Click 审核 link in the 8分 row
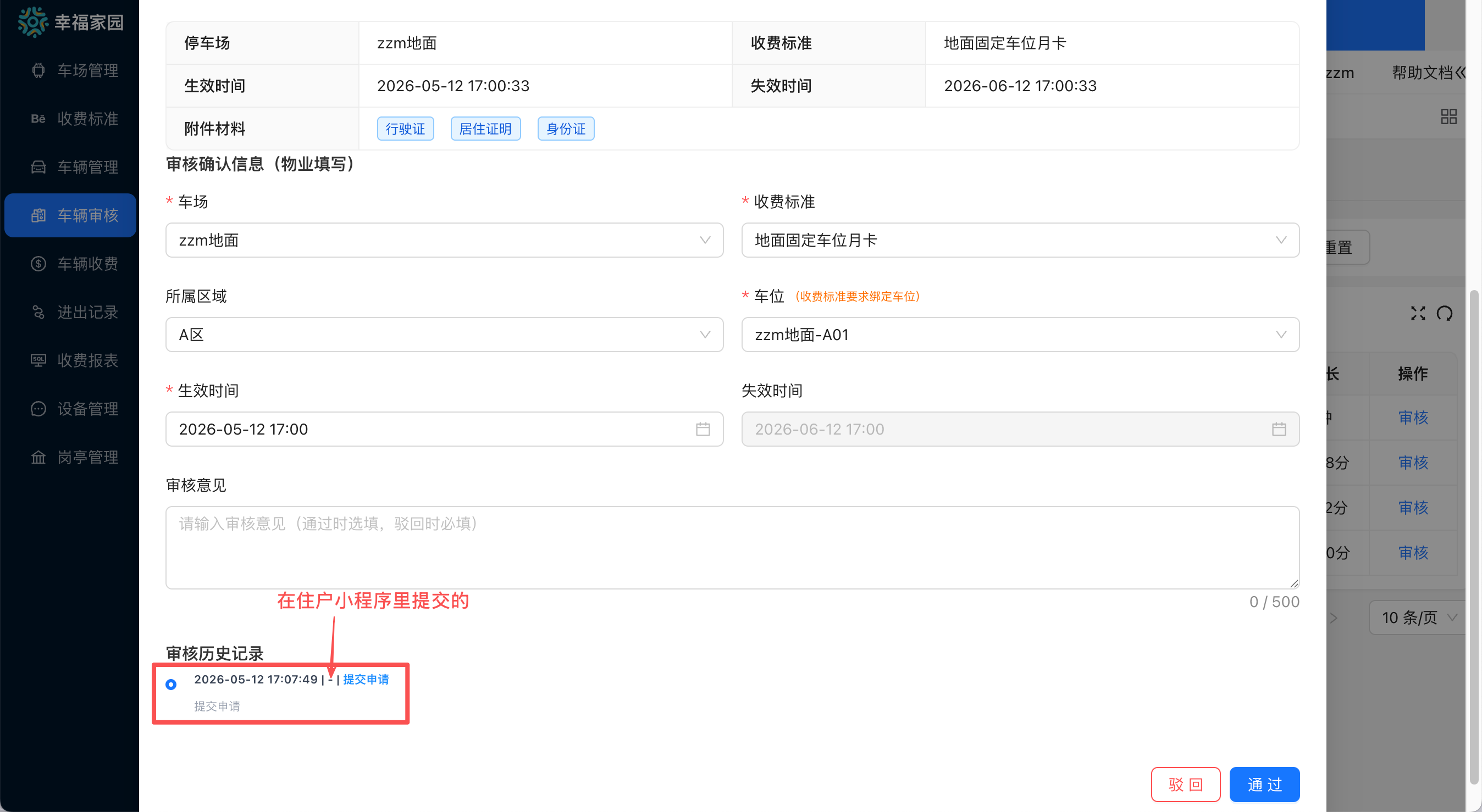This screenshot has height=812, width=1482. click(x=1413, y=462)
